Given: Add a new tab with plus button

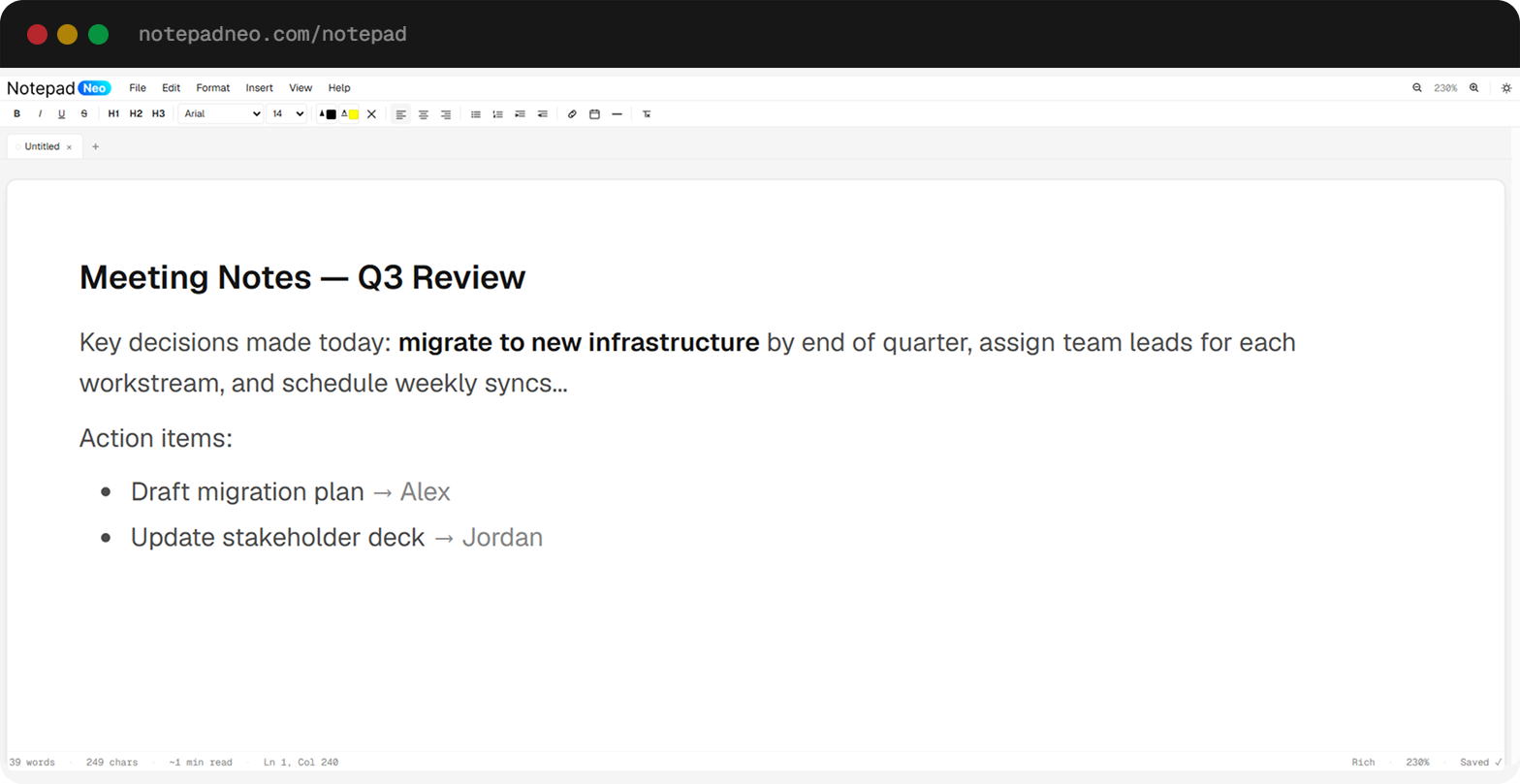Looking at the screenshot, I should (95, 147).
